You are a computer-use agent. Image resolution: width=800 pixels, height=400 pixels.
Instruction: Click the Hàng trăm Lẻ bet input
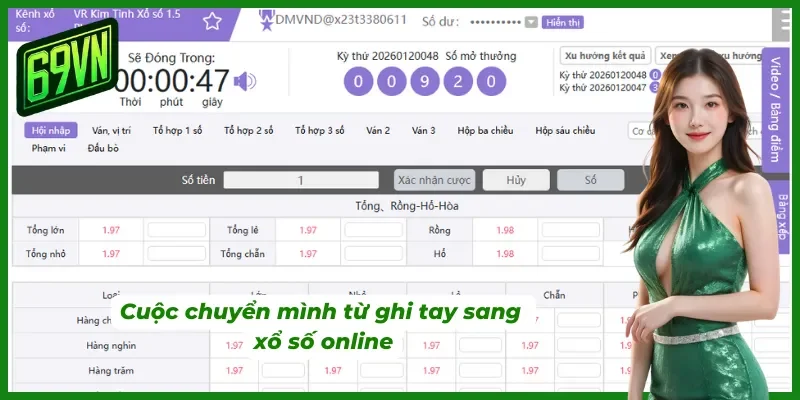(x=480, y=370)
